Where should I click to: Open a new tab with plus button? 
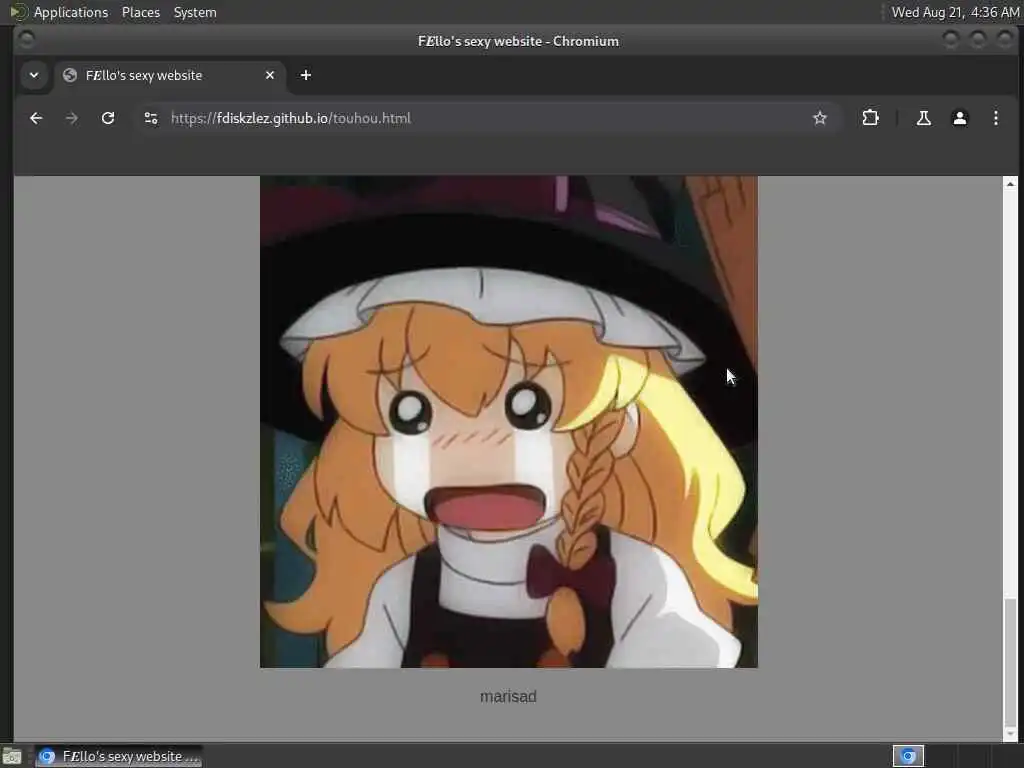tap(306, 75)
